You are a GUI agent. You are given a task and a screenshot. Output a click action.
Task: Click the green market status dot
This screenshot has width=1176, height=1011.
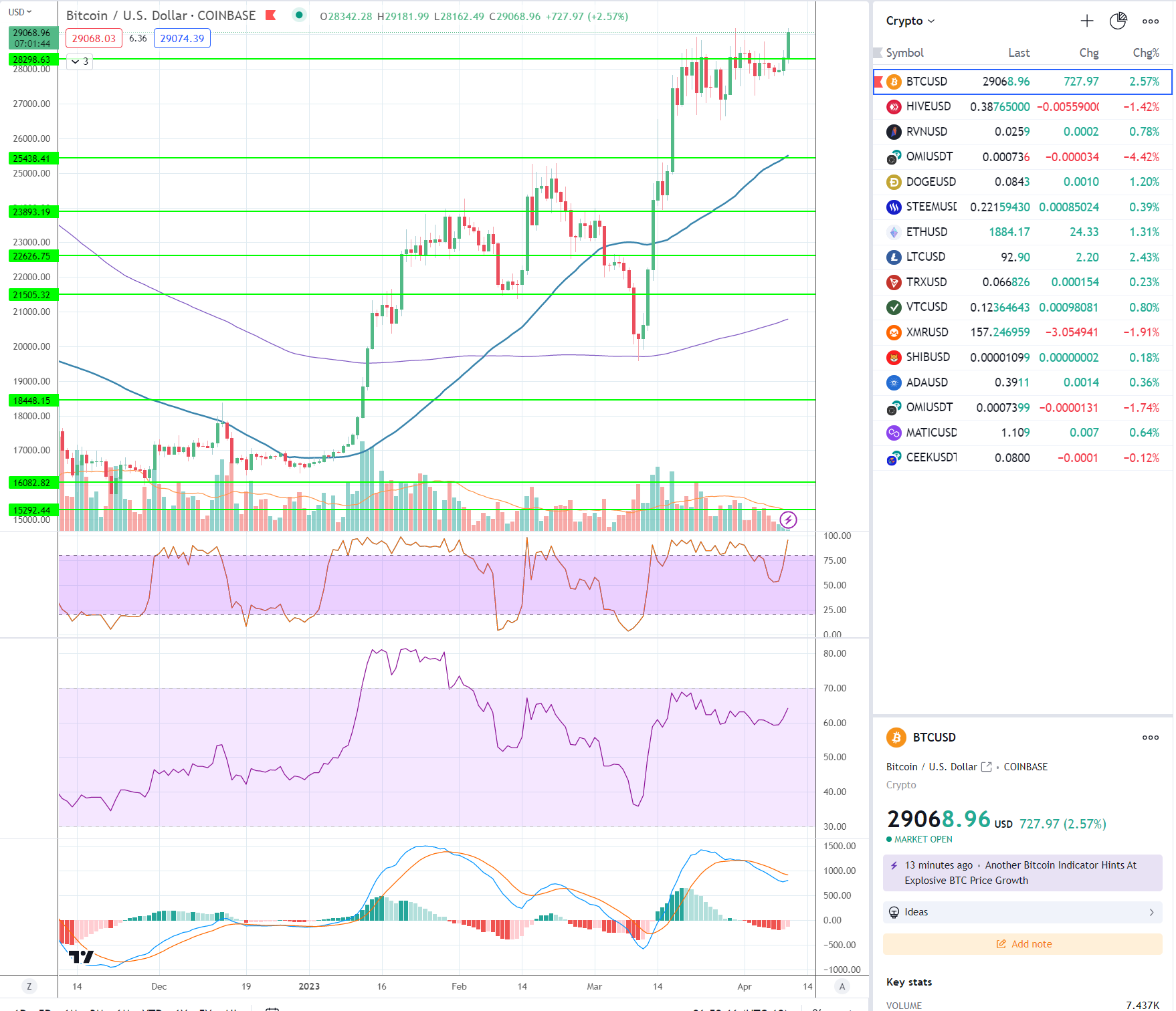click(x=299, y=15)
